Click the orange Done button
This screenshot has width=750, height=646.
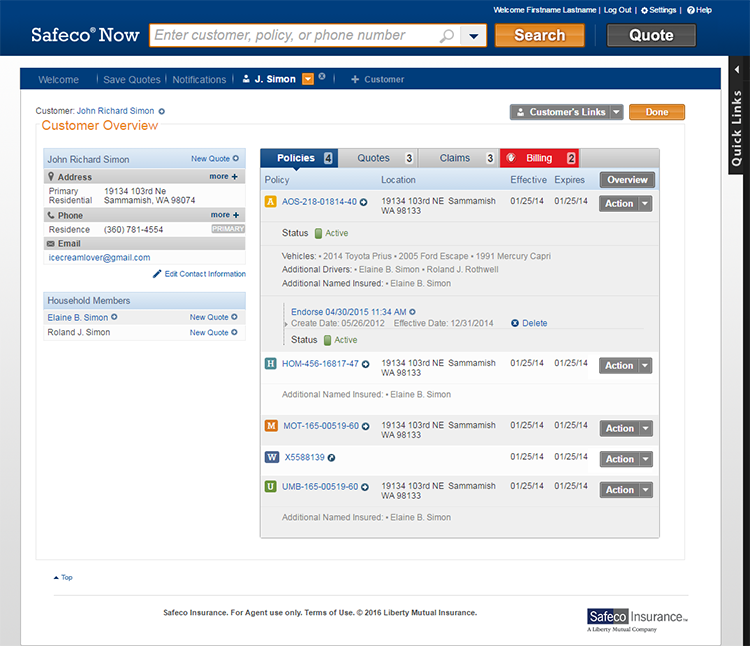[657, 112]
